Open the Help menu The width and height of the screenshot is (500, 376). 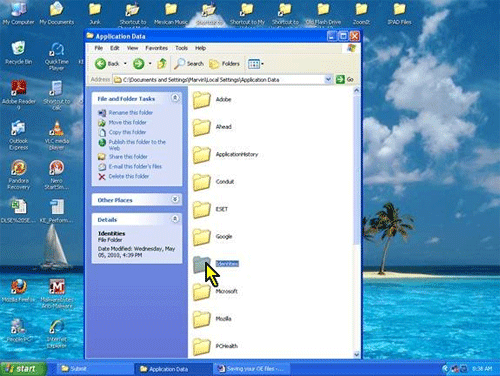[200, 48]
